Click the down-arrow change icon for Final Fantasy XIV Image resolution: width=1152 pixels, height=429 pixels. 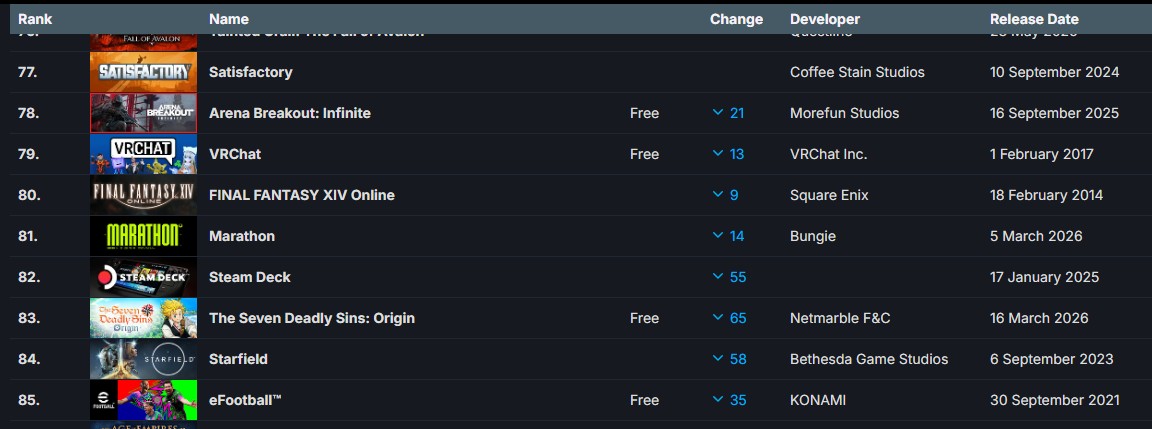[x=718, y=195]
